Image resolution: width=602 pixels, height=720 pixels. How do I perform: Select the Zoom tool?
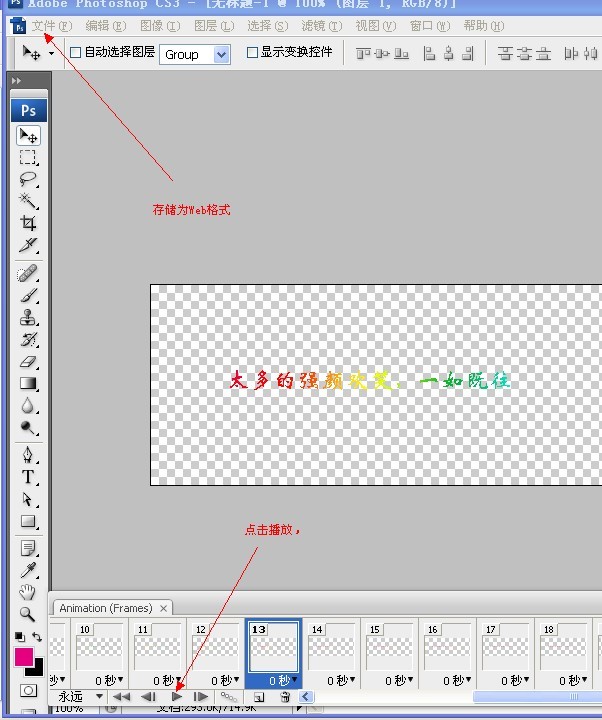click(x=28, y=614)
